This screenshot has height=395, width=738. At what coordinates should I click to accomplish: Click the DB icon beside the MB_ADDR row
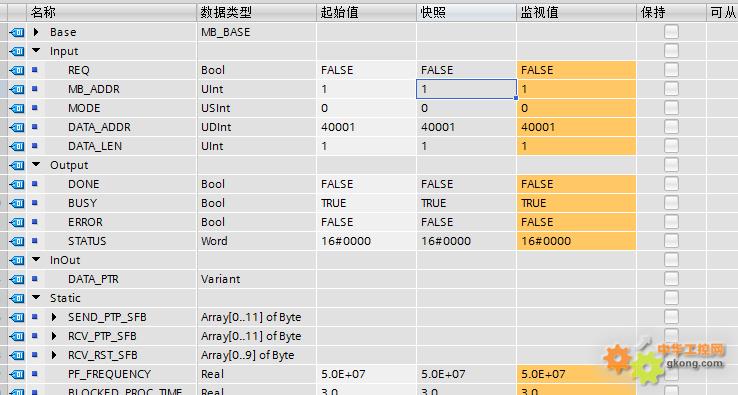(17, 89)
